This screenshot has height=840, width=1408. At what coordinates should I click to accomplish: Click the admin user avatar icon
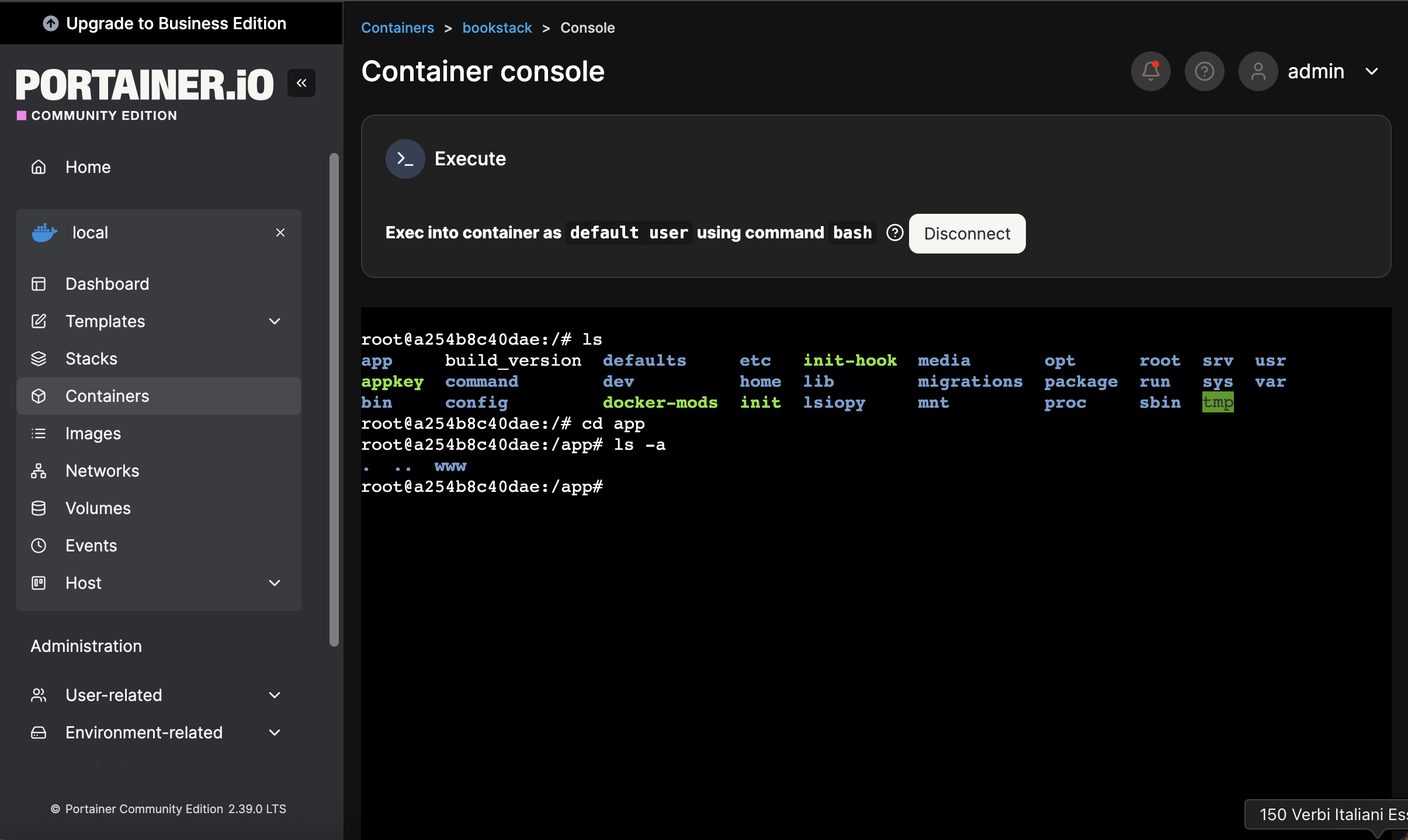(1258, 71)
